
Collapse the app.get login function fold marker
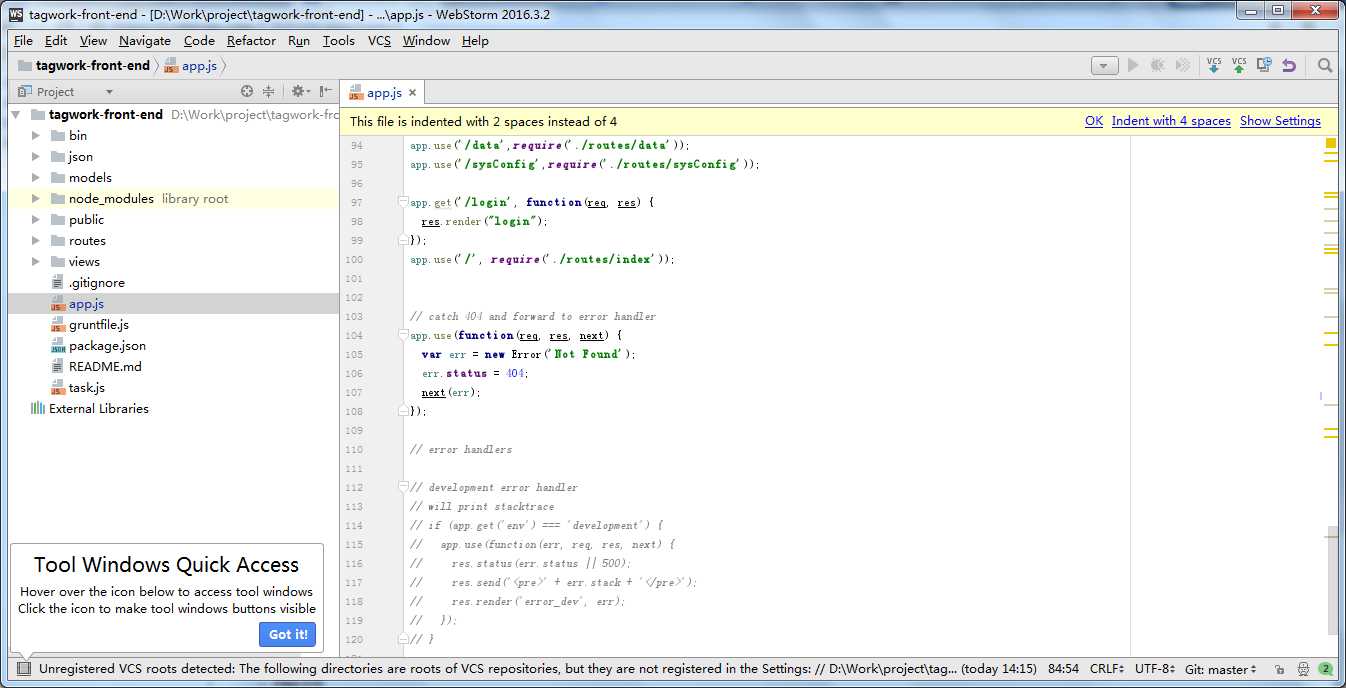pos(402,202)
